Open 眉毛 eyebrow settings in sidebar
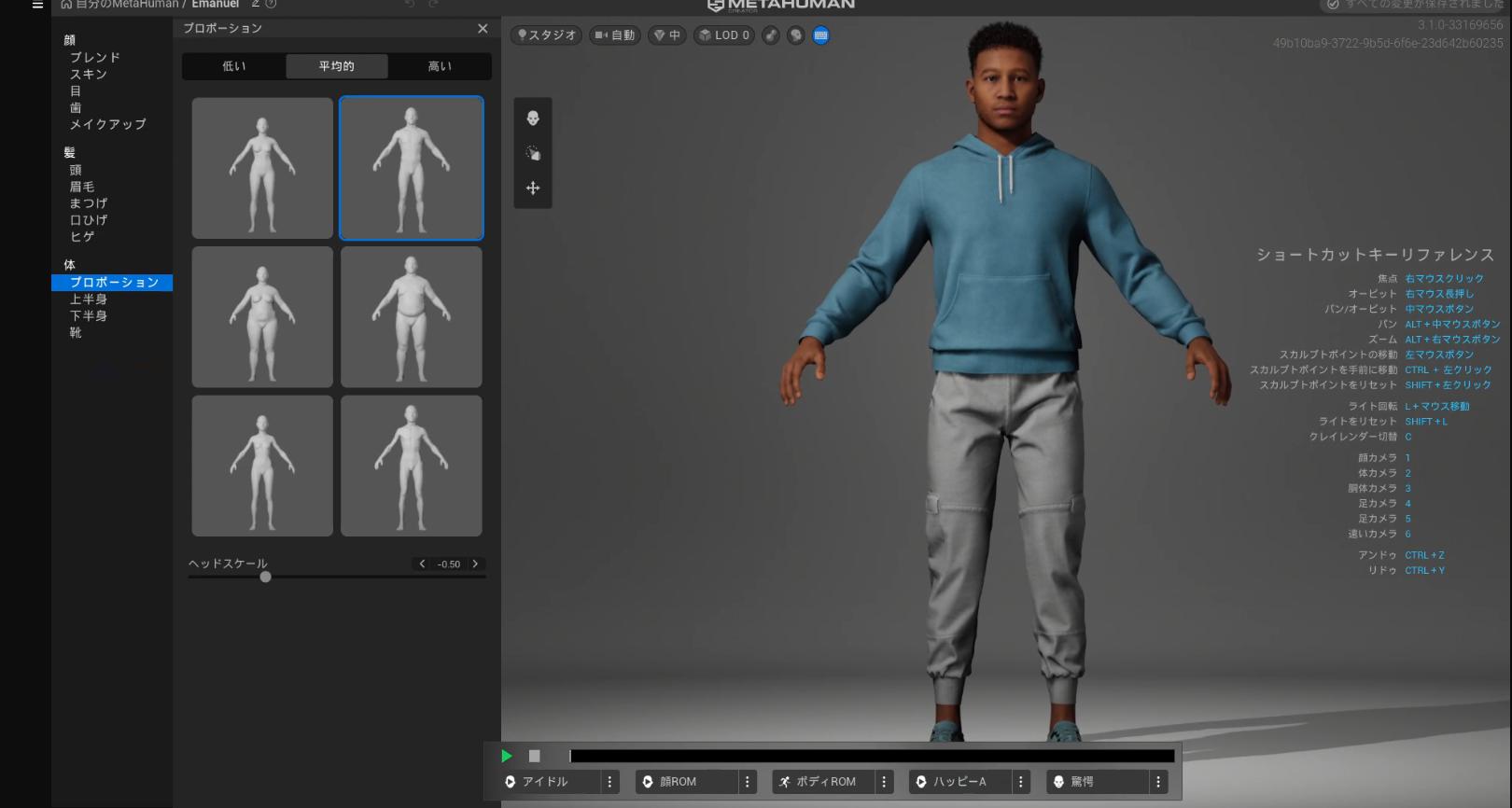 click(82, 187)
